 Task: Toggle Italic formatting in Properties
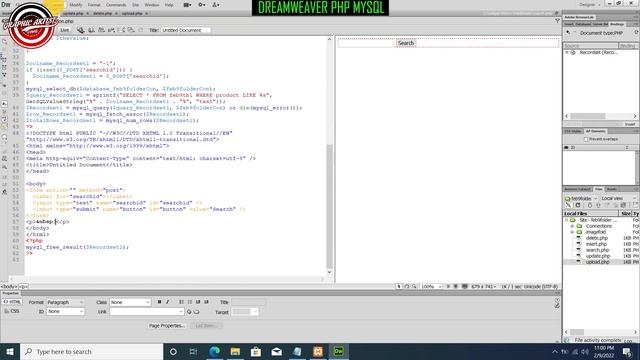pyautogui.click(x=168, y=302)
